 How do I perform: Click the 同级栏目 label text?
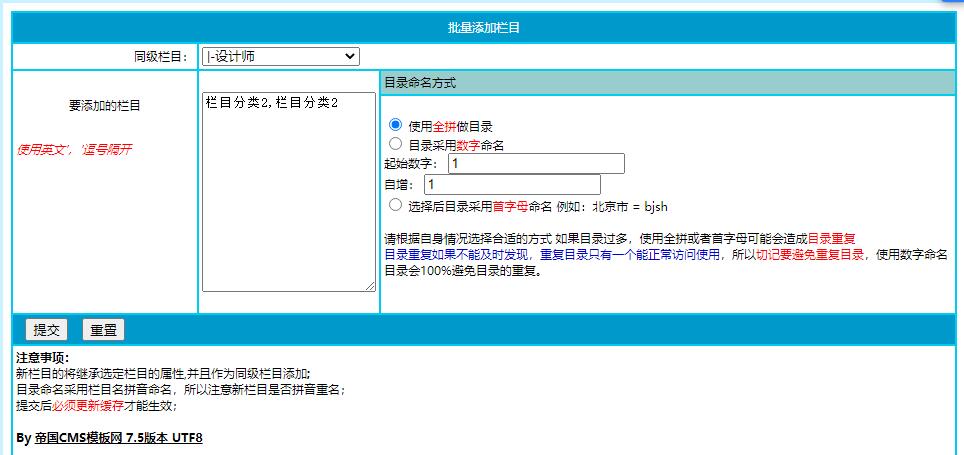coord(160,57)
